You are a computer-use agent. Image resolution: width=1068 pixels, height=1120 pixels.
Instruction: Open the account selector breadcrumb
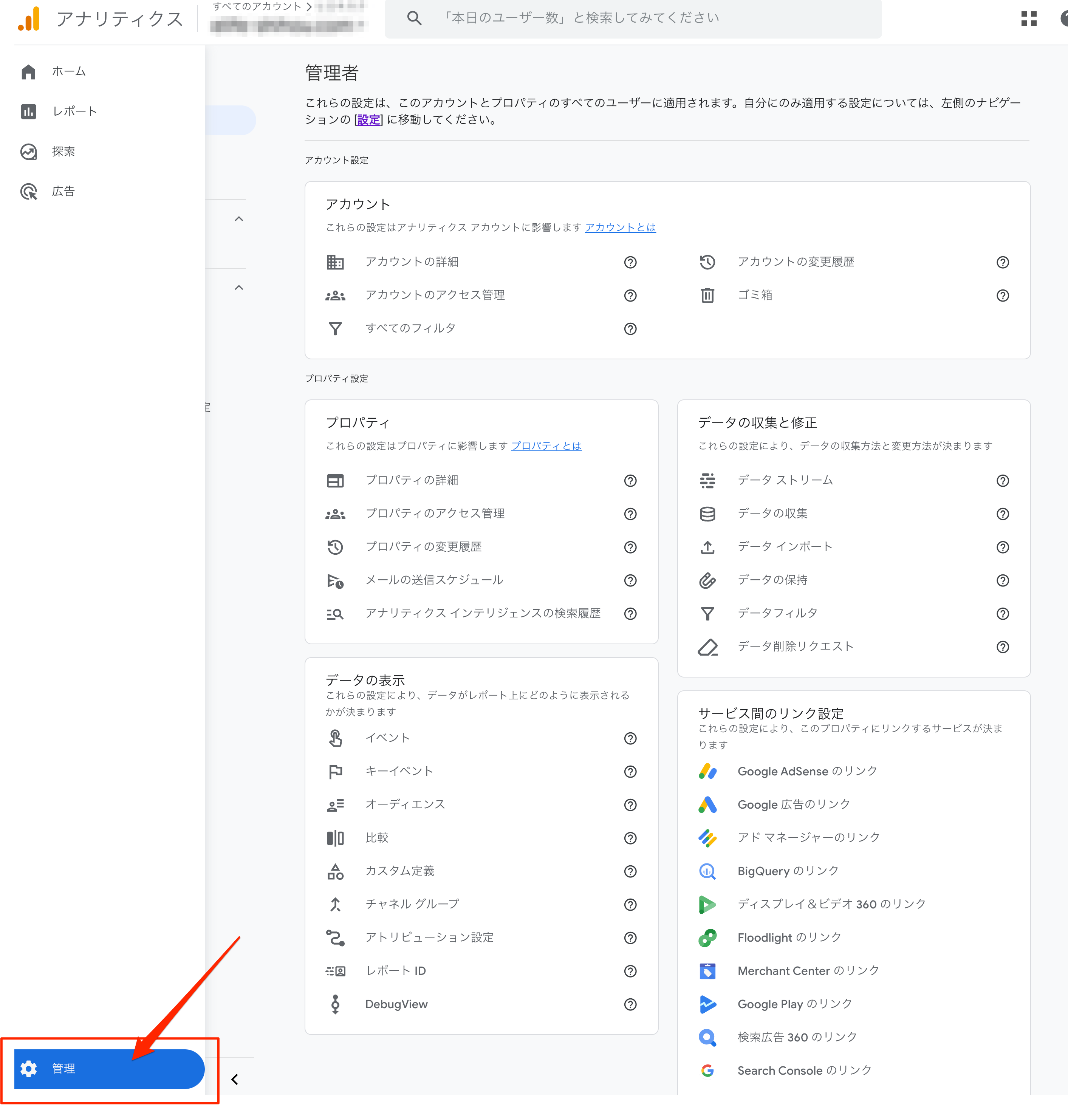289,18
